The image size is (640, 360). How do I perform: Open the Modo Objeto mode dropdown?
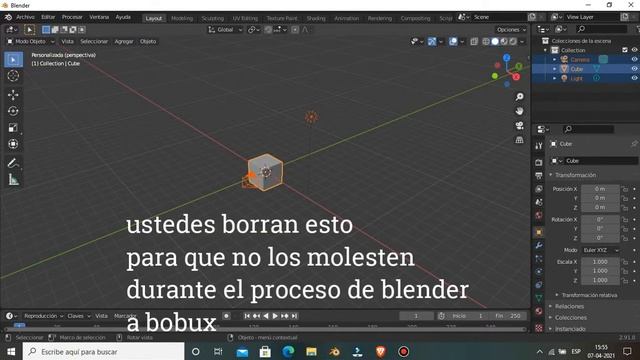point(30,41)
